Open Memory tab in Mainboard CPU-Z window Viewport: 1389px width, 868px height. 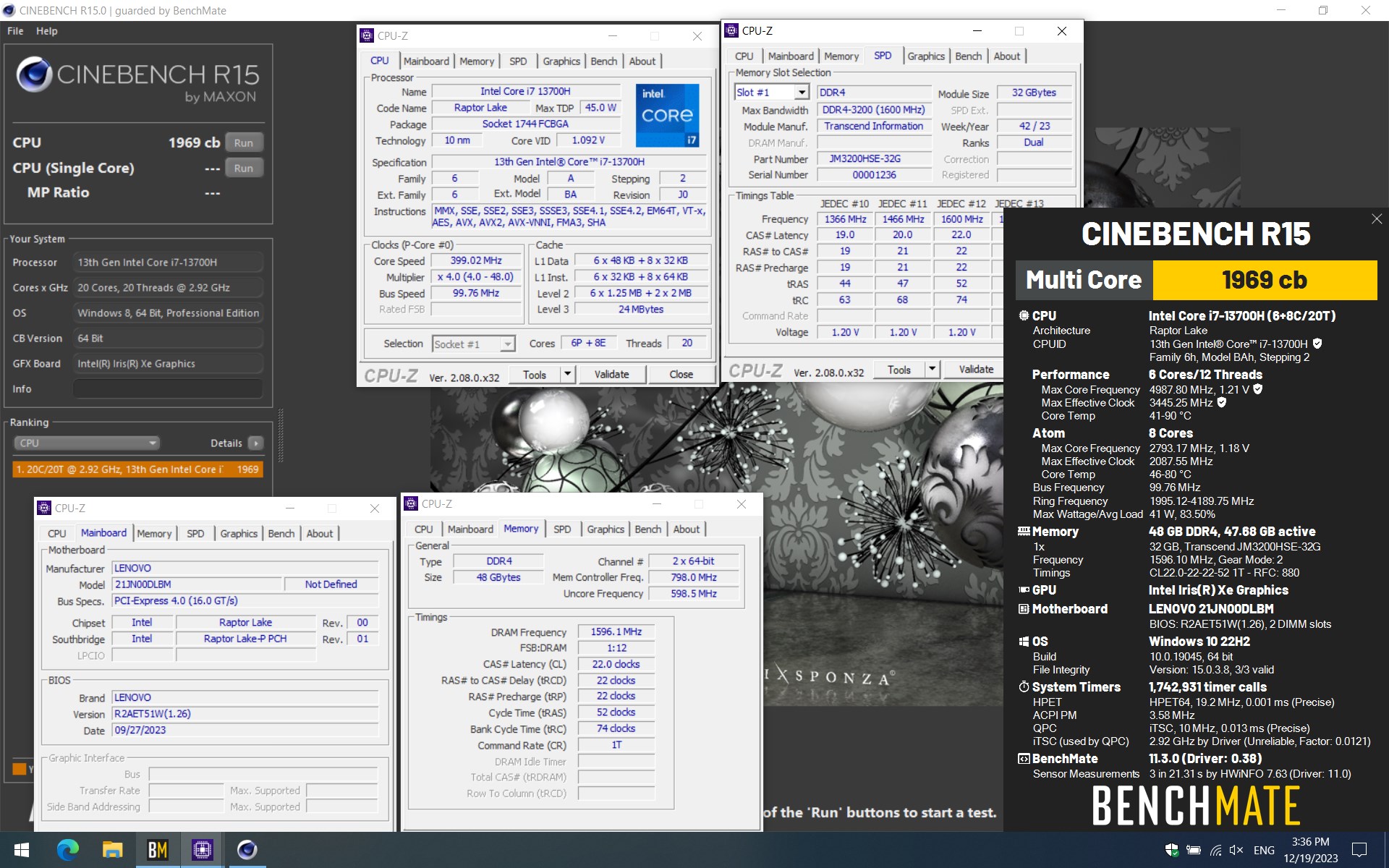(154, 534)
